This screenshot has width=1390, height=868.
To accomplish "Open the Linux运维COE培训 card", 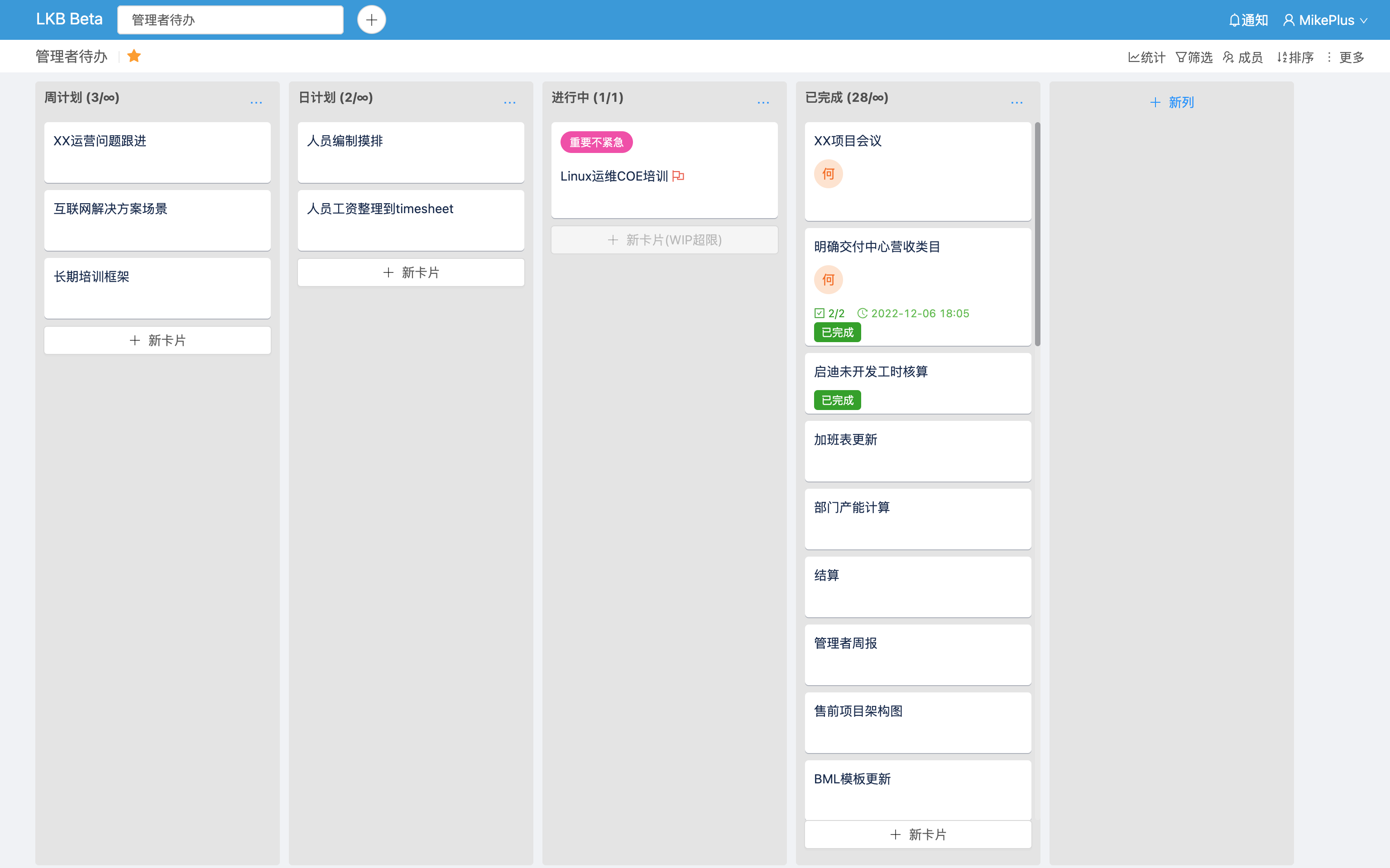I will (665, 170).
